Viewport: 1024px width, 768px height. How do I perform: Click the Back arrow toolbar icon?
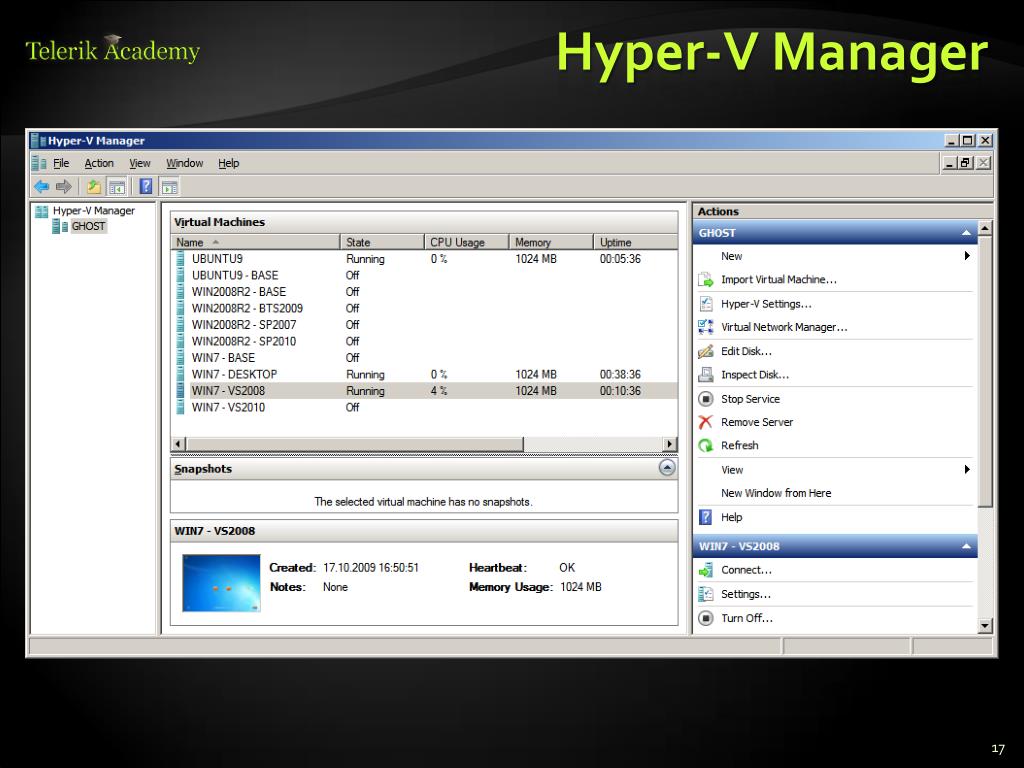click(42, 187)
